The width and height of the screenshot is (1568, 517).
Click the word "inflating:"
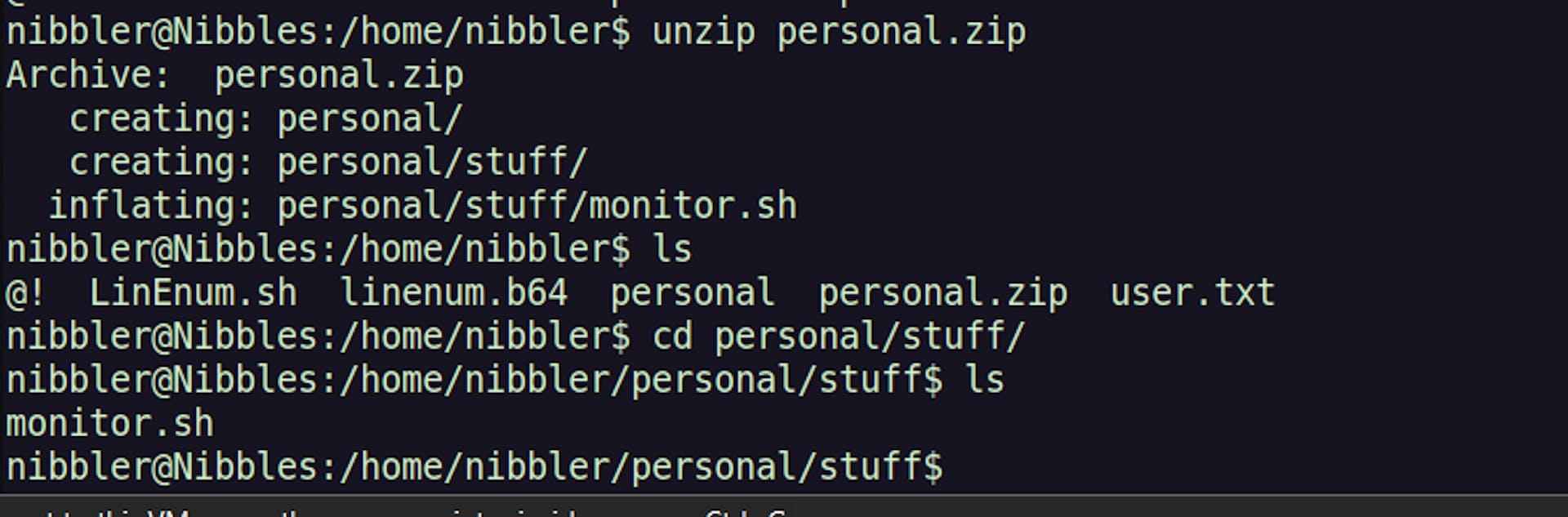(x=151, y=206)
